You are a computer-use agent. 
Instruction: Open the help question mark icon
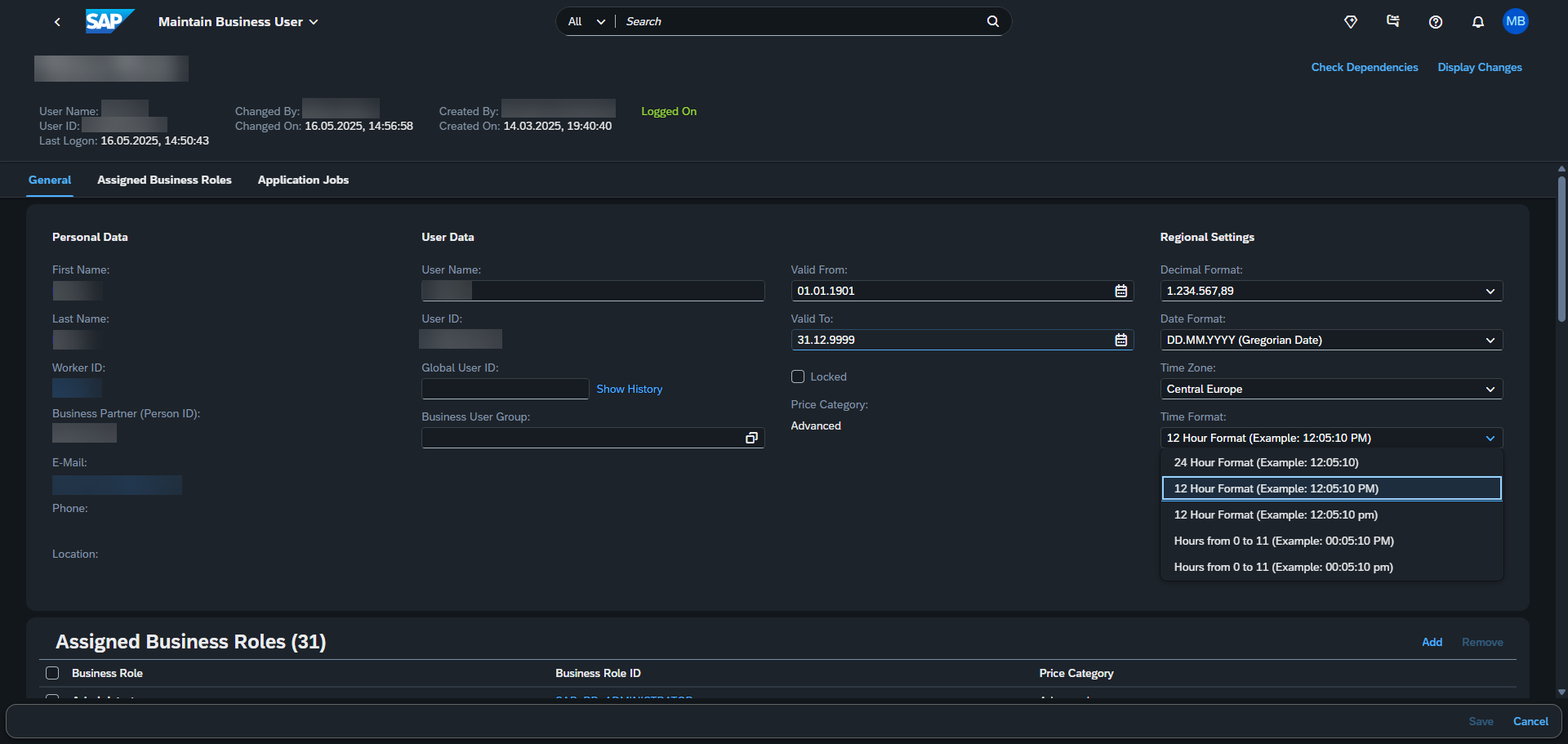tap(1436, 22)
